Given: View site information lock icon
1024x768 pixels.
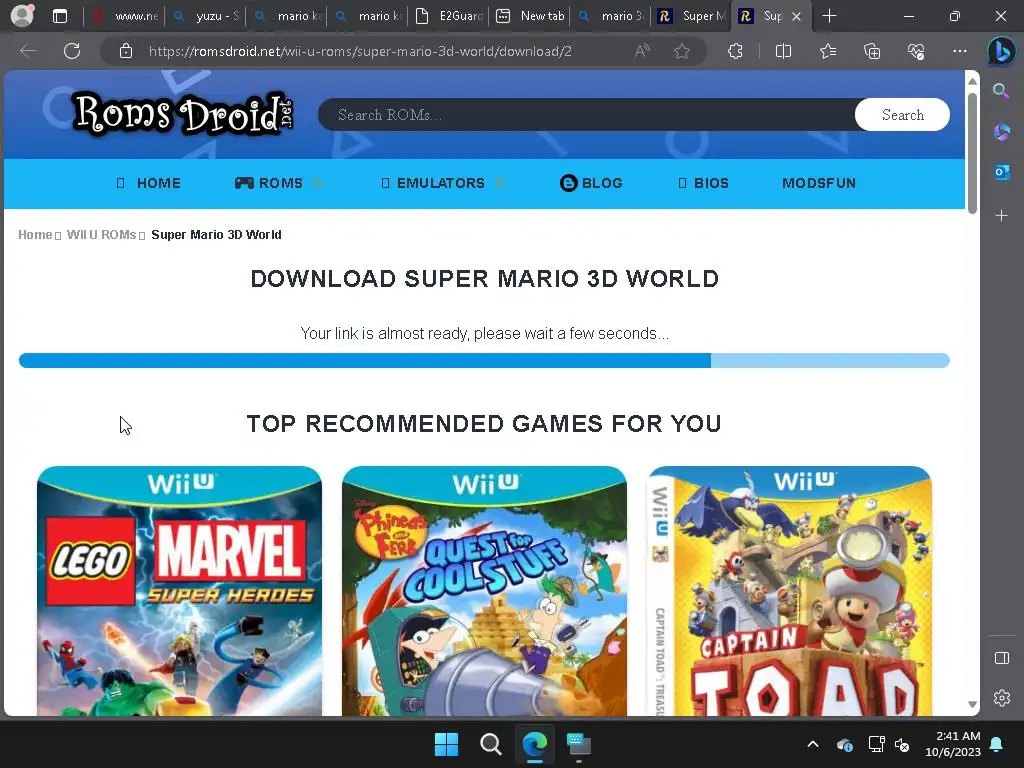Looking at the screenshot, I should point(126,51).
